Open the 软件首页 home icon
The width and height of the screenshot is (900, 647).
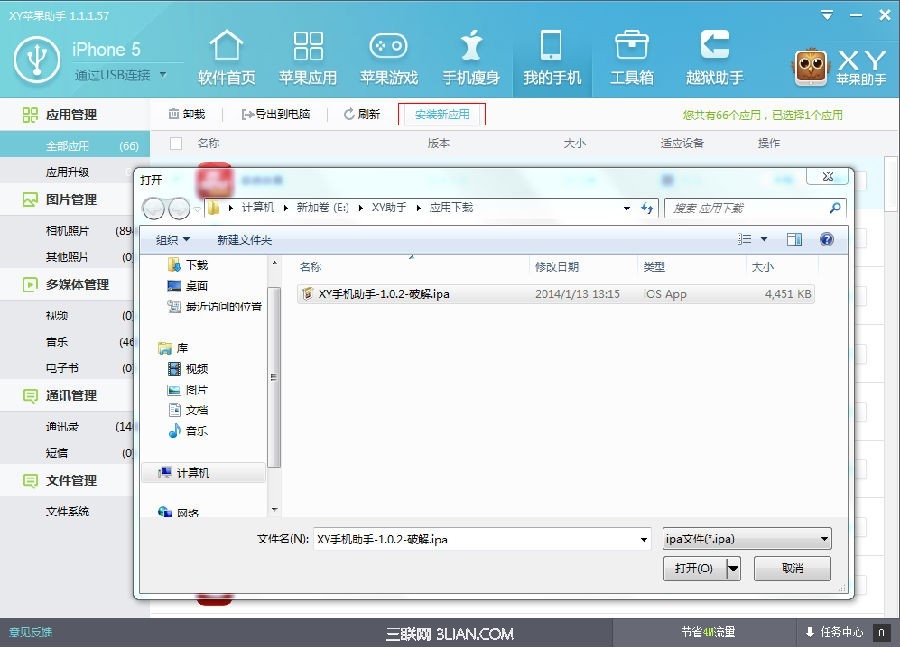[226, 58]
